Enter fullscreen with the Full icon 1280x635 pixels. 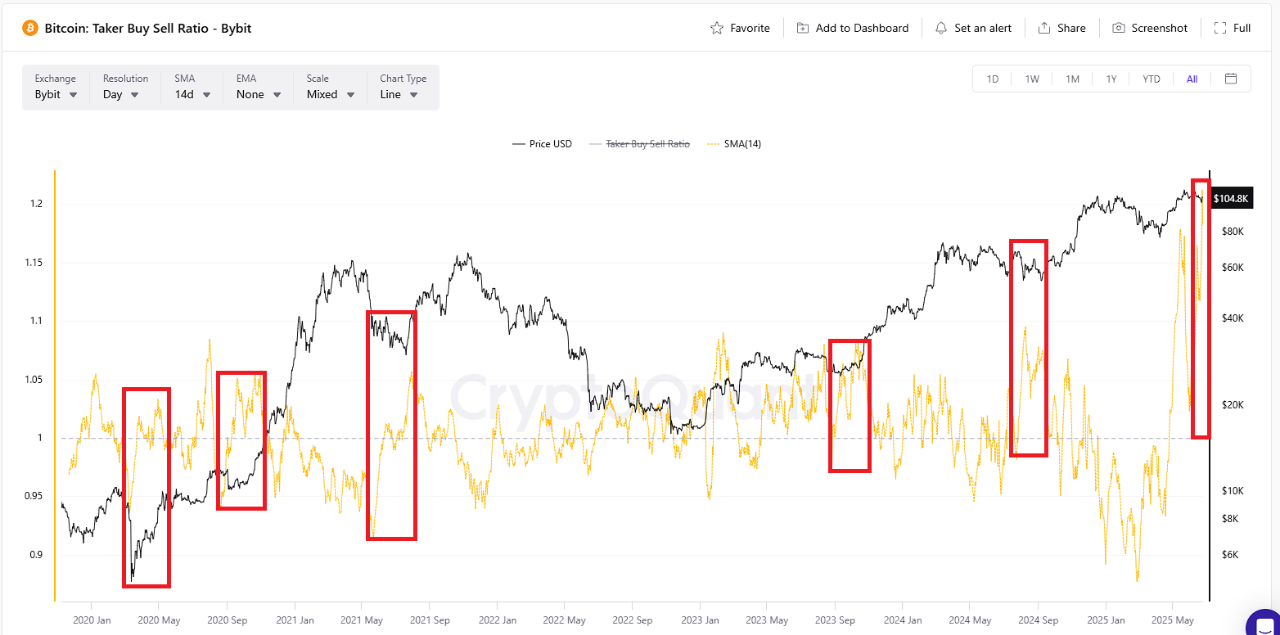click(x=1218, y=27)
